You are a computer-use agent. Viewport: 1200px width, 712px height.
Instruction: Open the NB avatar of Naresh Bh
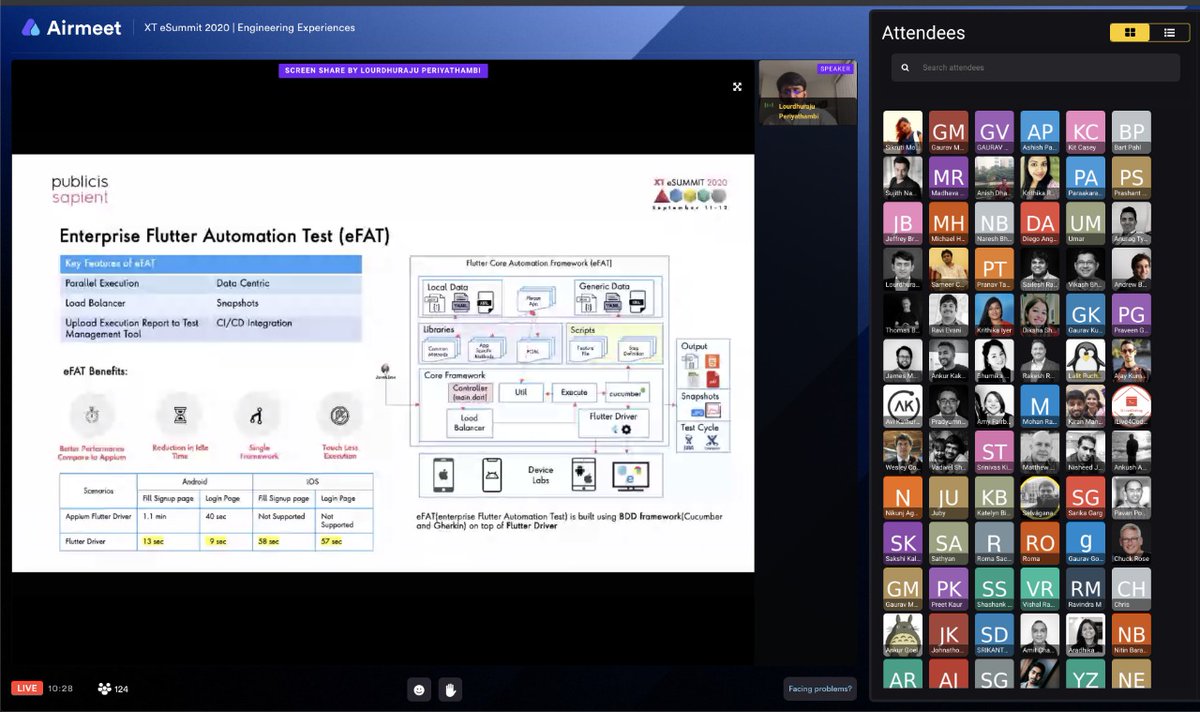[x=994, y=223]
